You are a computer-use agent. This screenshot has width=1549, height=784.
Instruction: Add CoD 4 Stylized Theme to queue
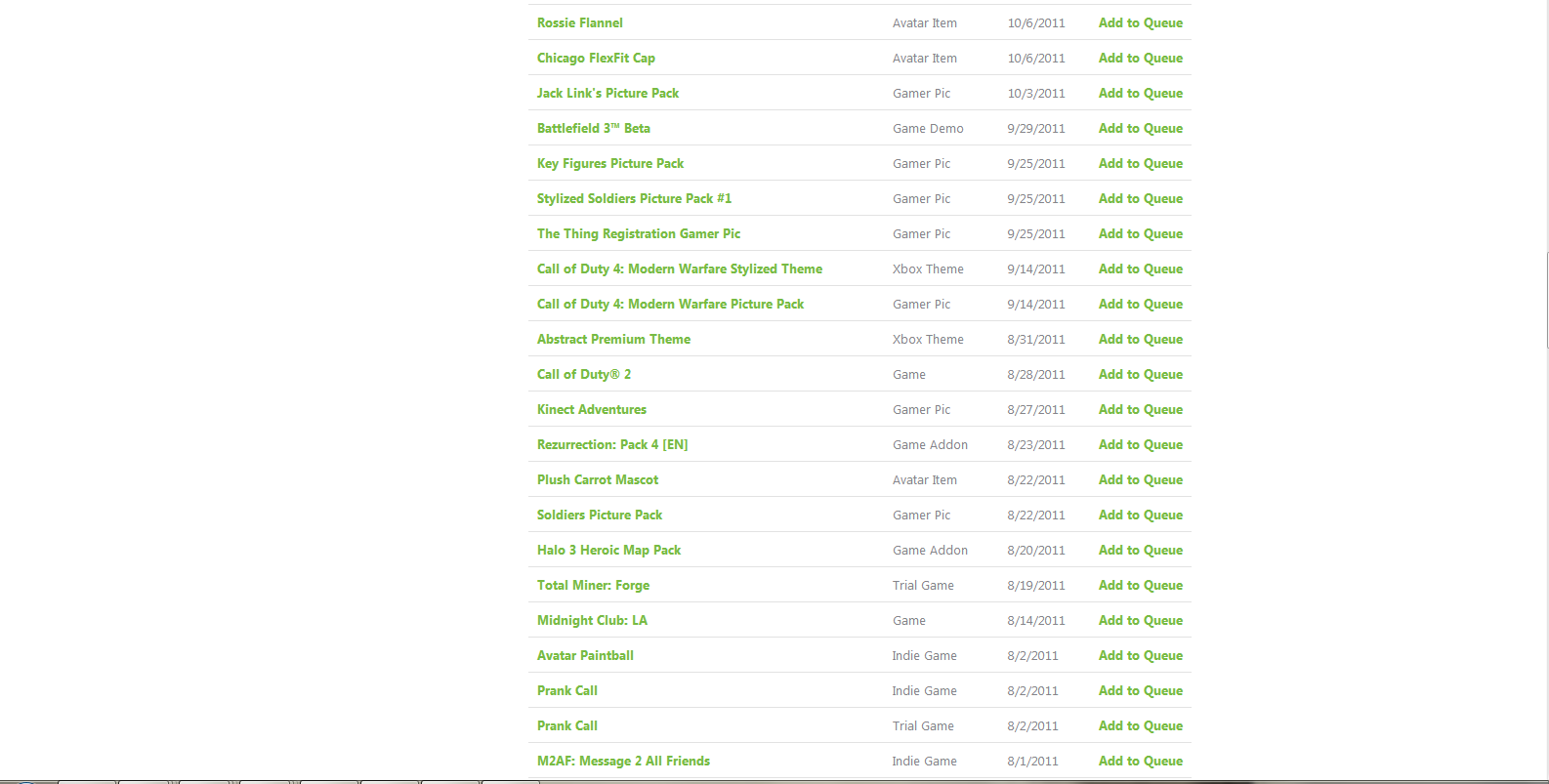tap(1141, 268)
